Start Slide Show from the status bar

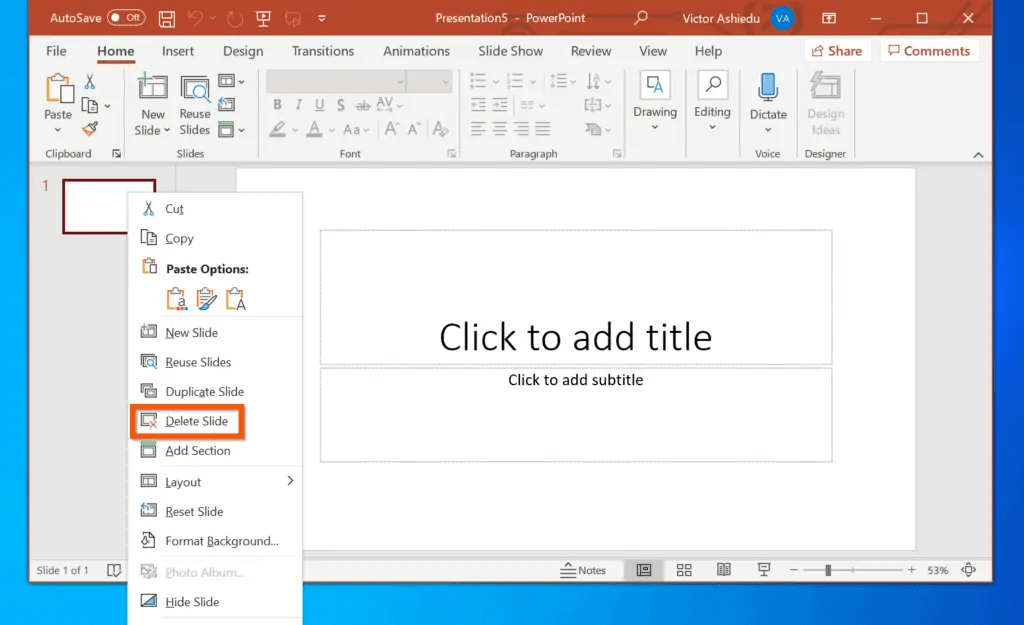763,569
